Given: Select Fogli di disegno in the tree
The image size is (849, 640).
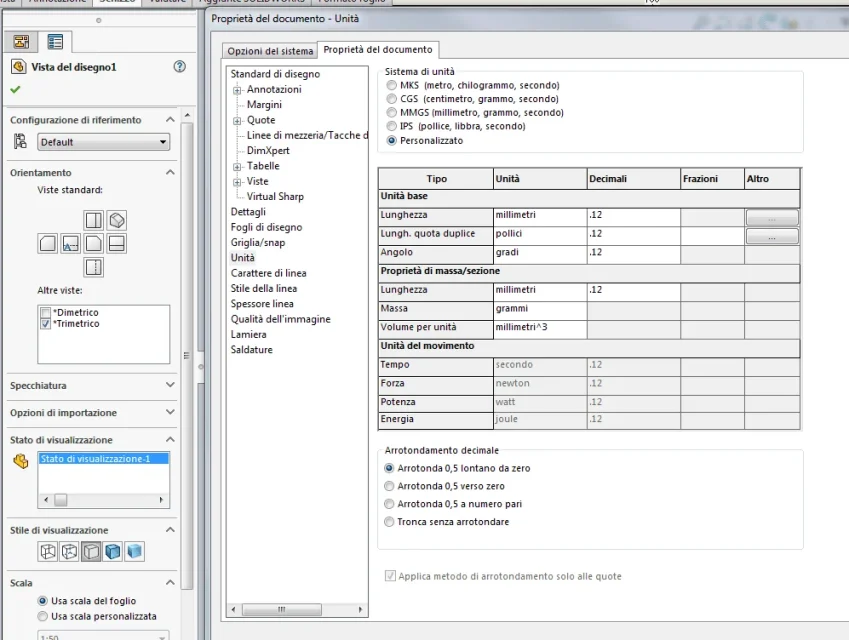Looking at the screenshot, I should tap(266, 227).
